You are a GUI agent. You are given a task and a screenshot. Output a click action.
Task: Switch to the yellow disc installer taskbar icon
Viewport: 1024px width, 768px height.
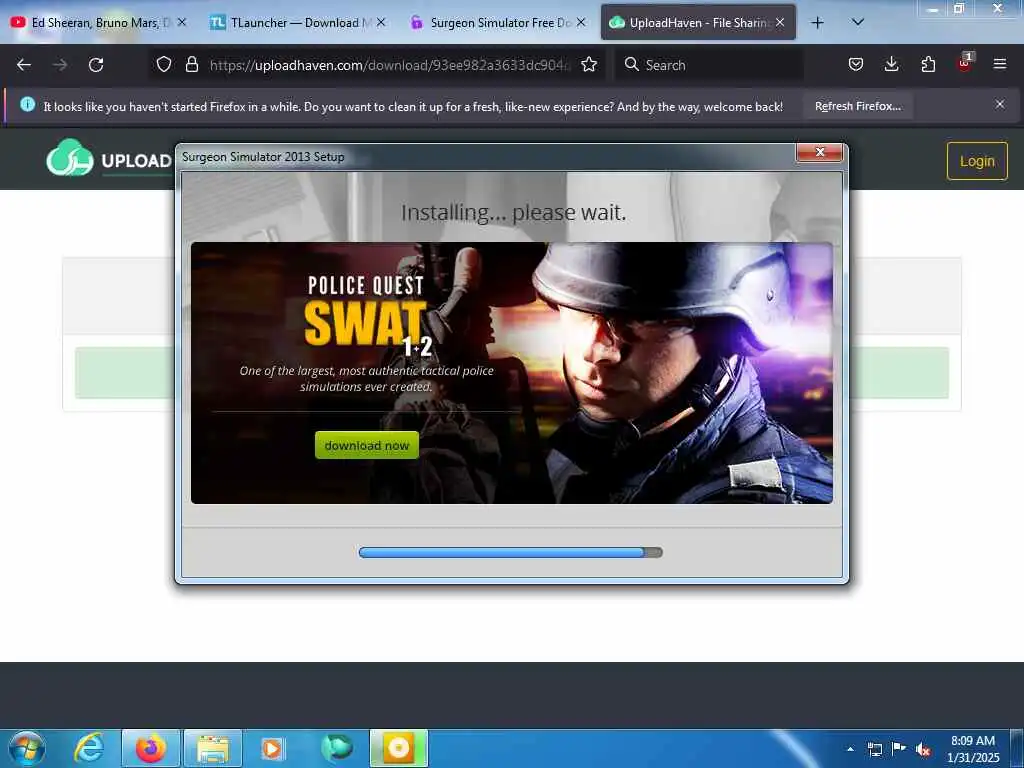click(398, 748)
